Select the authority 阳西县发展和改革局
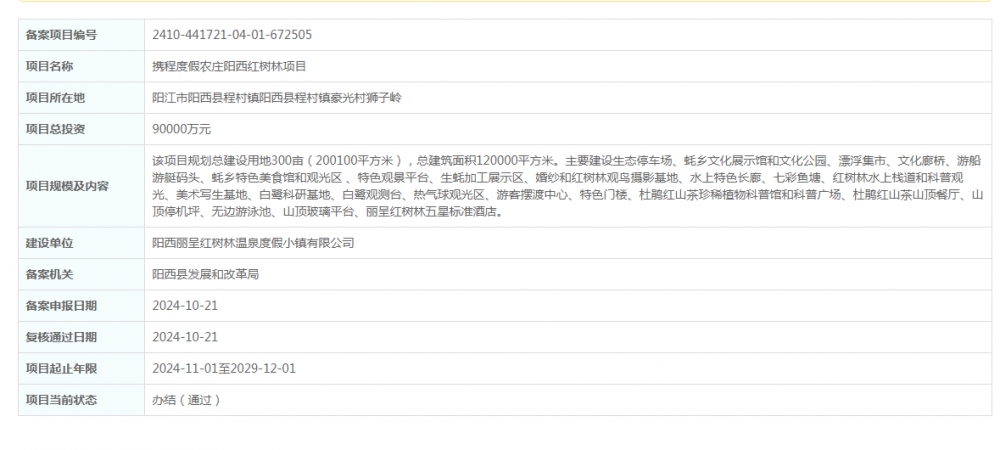Viewport: 1000px width, 450px height. [x=205, y=274]
